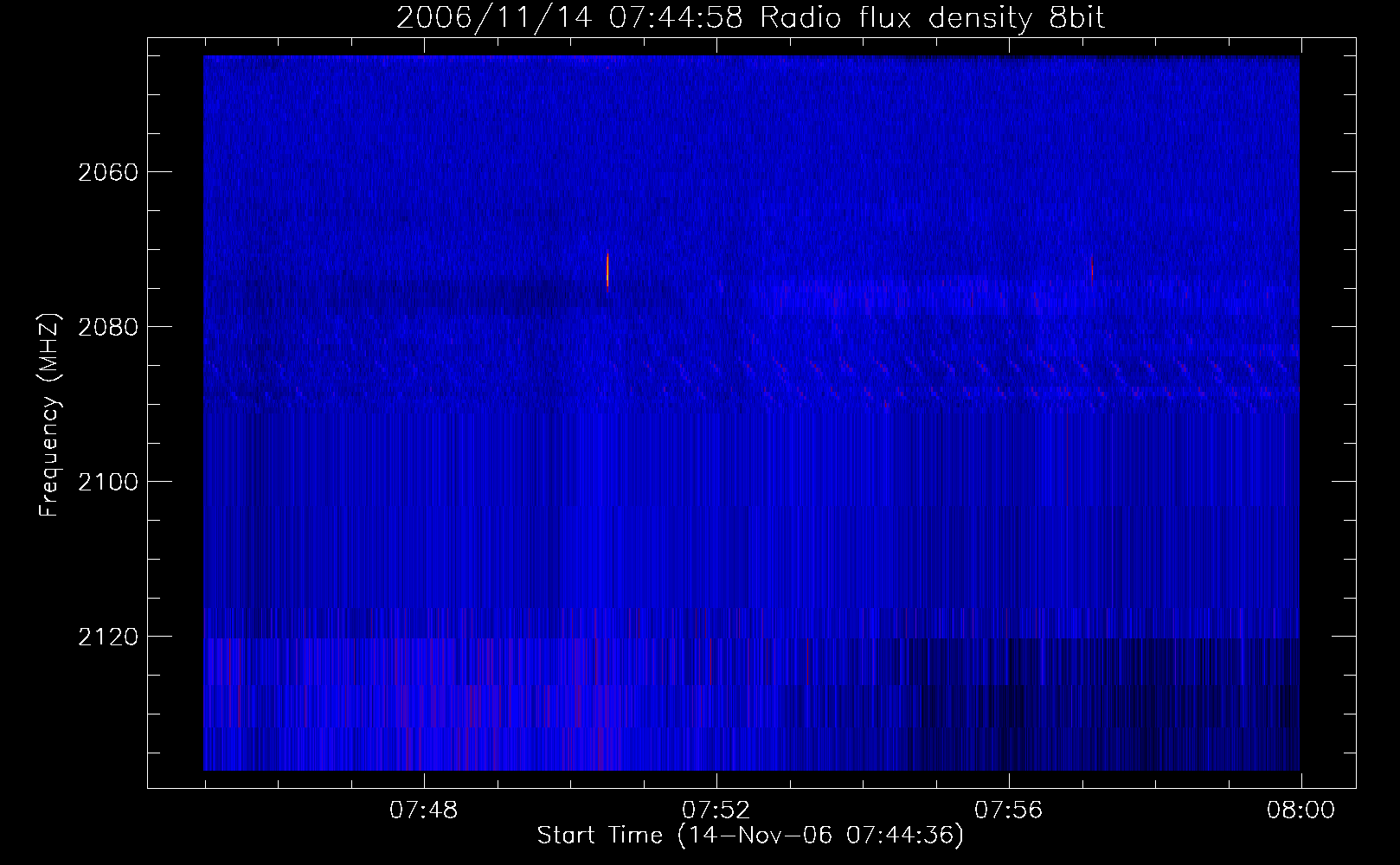The width and height of the screenshot is (1400, 865).
Task: Click the plot title 2006/11/14 07:44:58 Radio flux density 8bit
Action: tap(750, 18)
